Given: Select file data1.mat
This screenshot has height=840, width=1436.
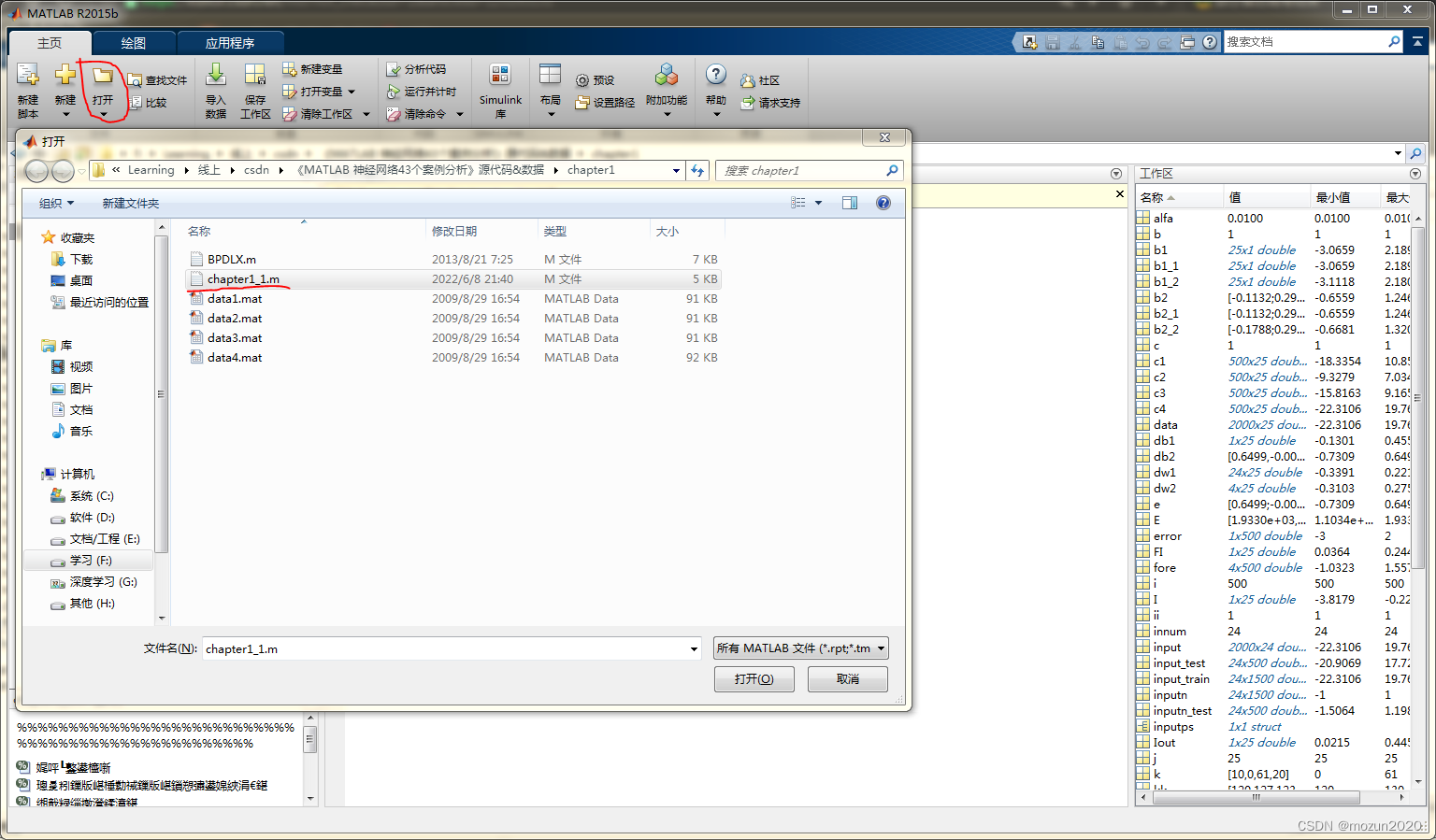Looking at the screenshot, I should (235, 298).
